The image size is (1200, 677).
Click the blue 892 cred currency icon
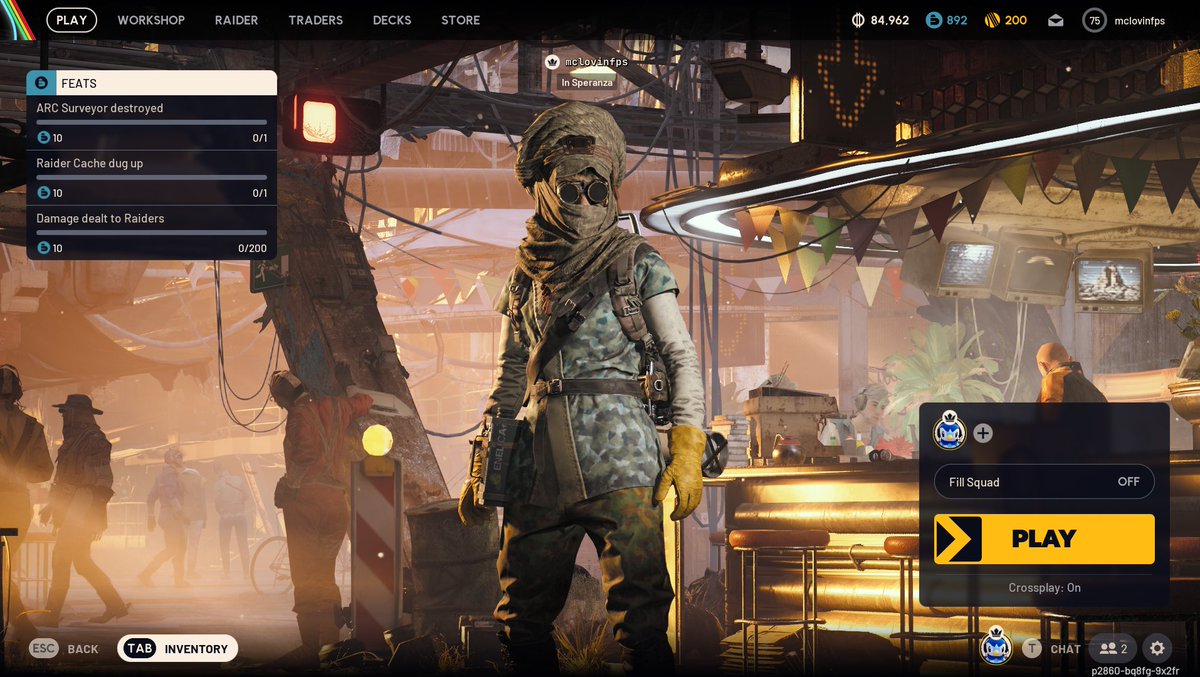coord(934,20)
